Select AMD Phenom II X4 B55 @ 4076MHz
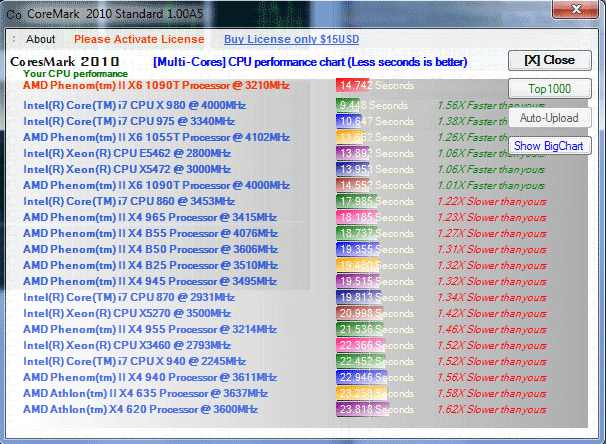Screen dimensions: 606x444 point(150,233)
